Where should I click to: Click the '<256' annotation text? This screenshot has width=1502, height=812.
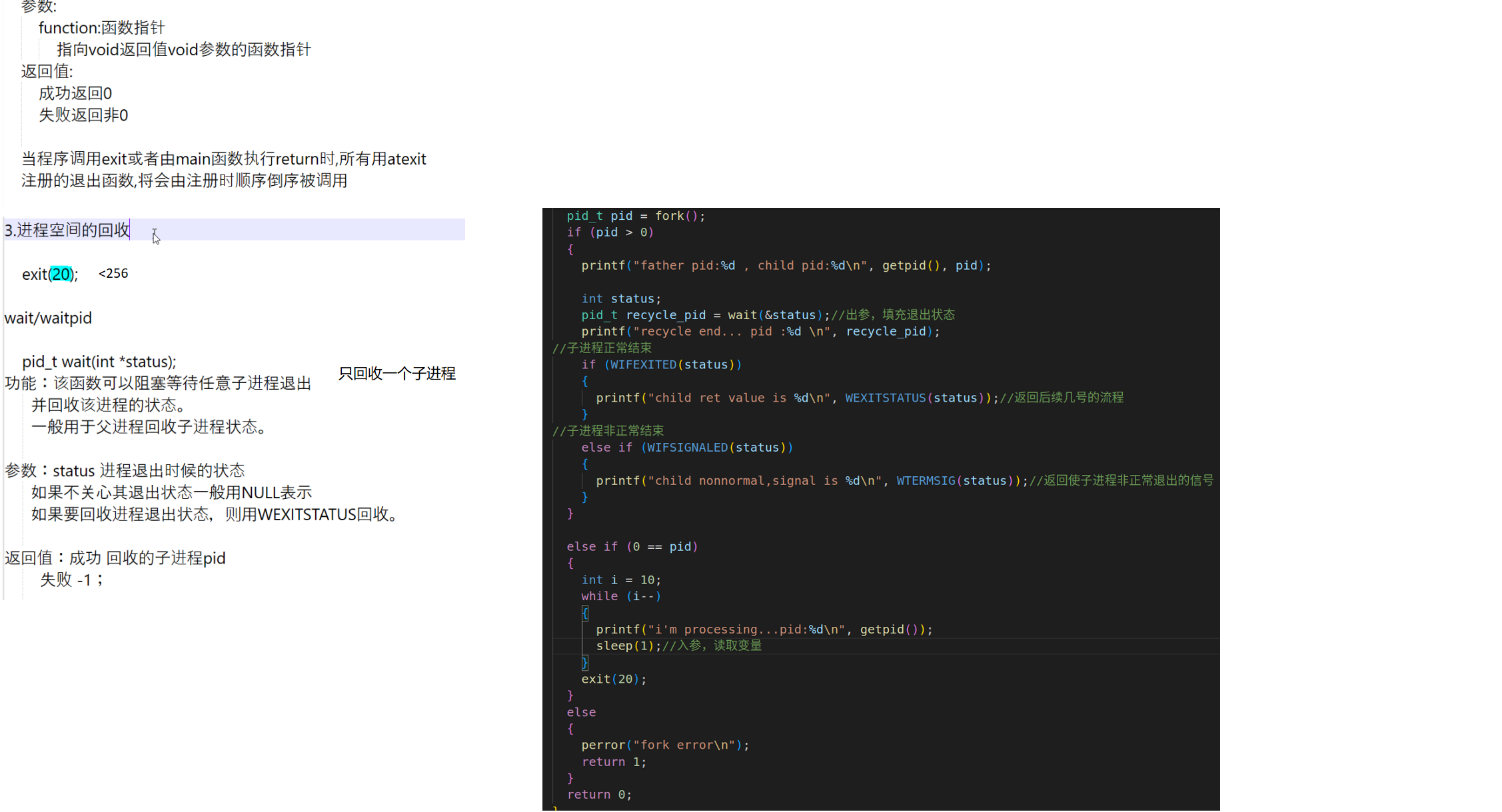(113, 273)
